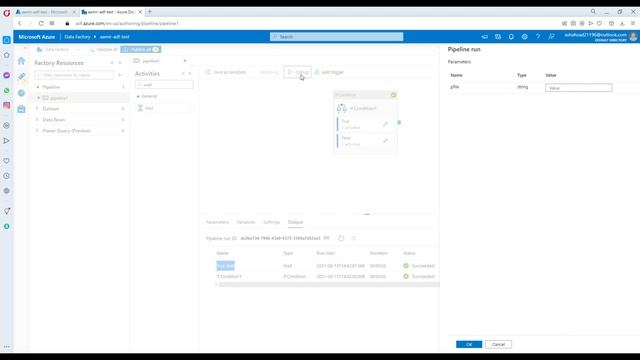Image resolution: width=640 pixels, height=360 pixels.
Task: Click Add trigger in pipeline toolbar
Action: click(329, 72)
